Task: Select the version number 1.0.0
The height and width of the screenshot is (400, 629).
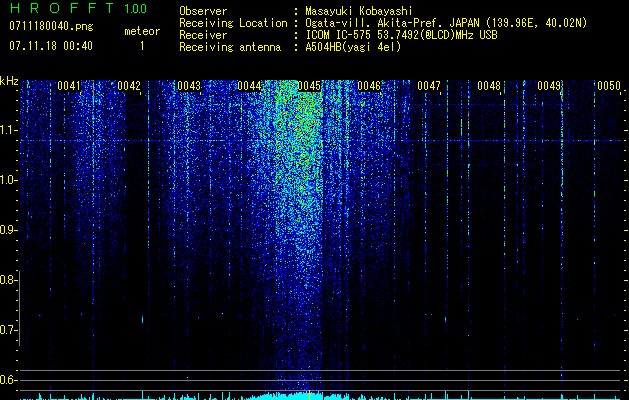Action: pos(136,8)
